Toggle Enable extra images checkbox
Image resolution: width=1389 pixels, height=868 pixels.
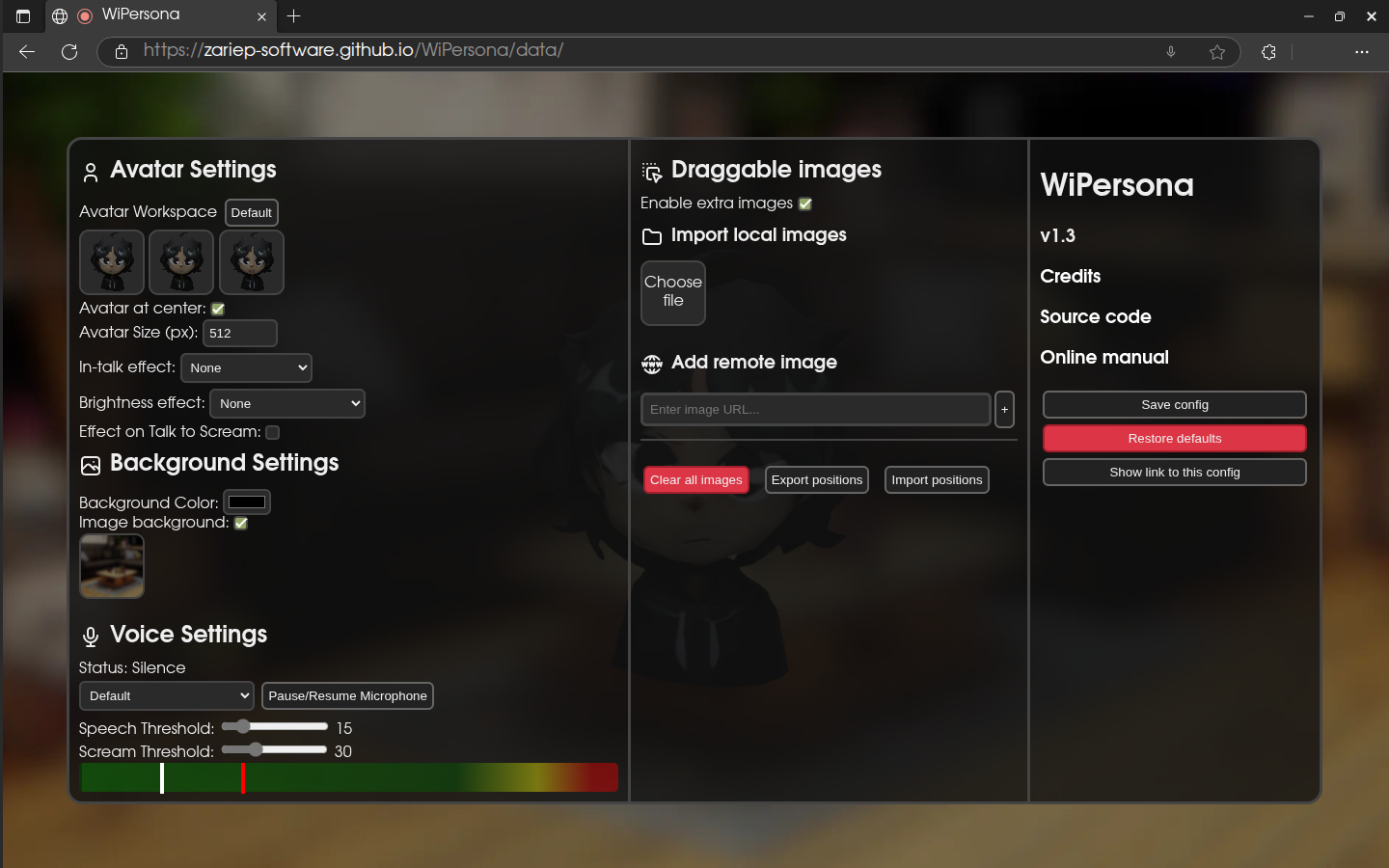(805, 203)
